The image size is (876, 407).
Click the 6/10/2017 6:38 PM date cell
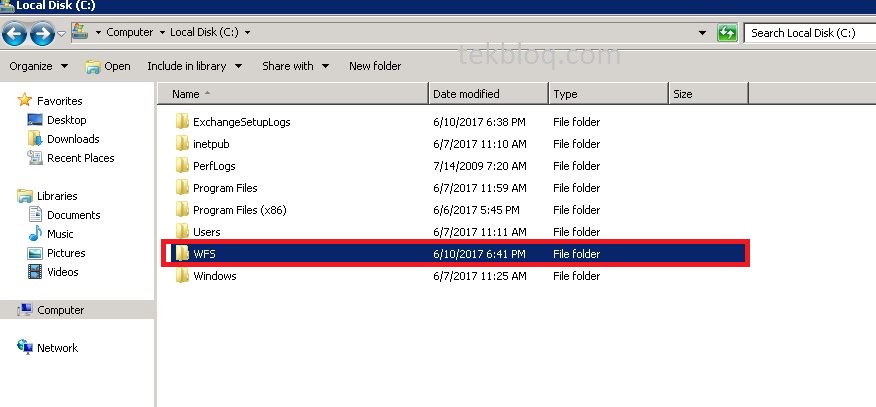point(479,122)
